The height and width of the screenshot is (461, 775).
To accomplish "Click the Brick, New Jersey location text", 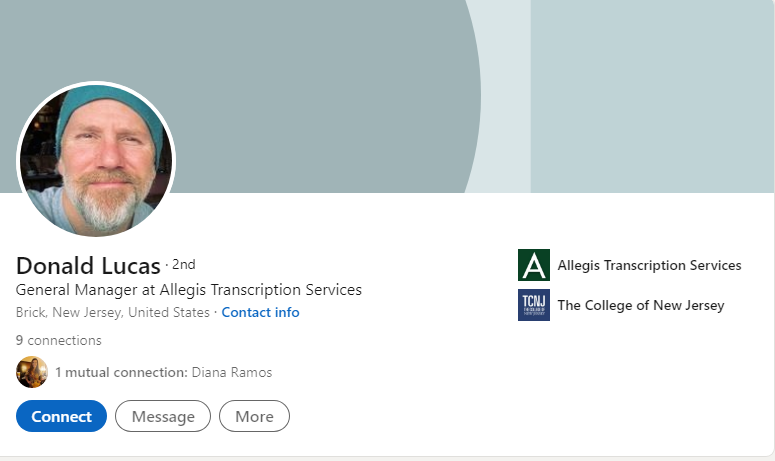I will point(113,312).
